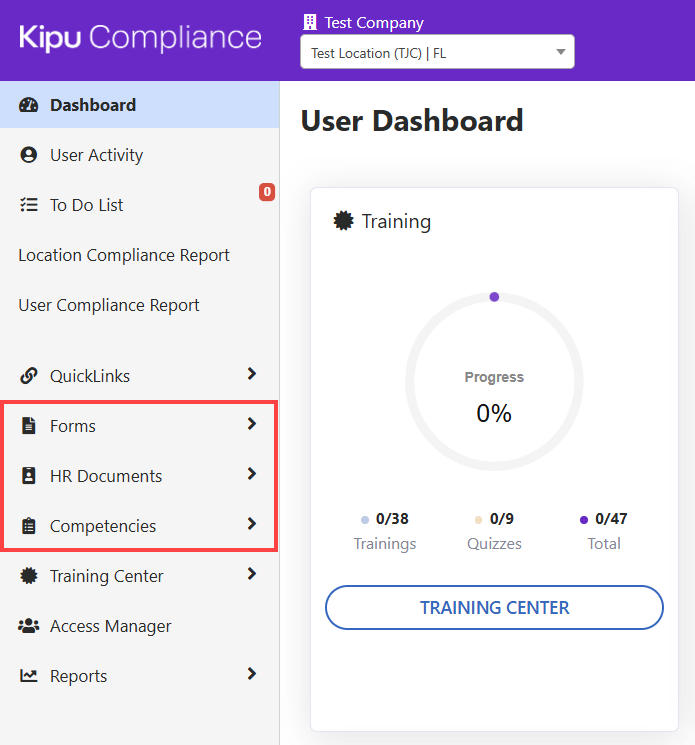This screenshot has width=695, height=745.
Task: Click the Reports chart icon
Action: point(29,676)
